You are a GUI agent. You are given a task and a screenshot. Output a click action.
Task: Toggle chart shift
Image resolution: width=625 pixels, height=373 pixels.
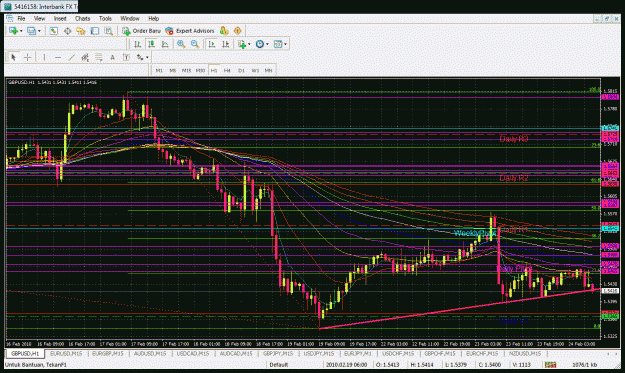(x=225, y=44)
